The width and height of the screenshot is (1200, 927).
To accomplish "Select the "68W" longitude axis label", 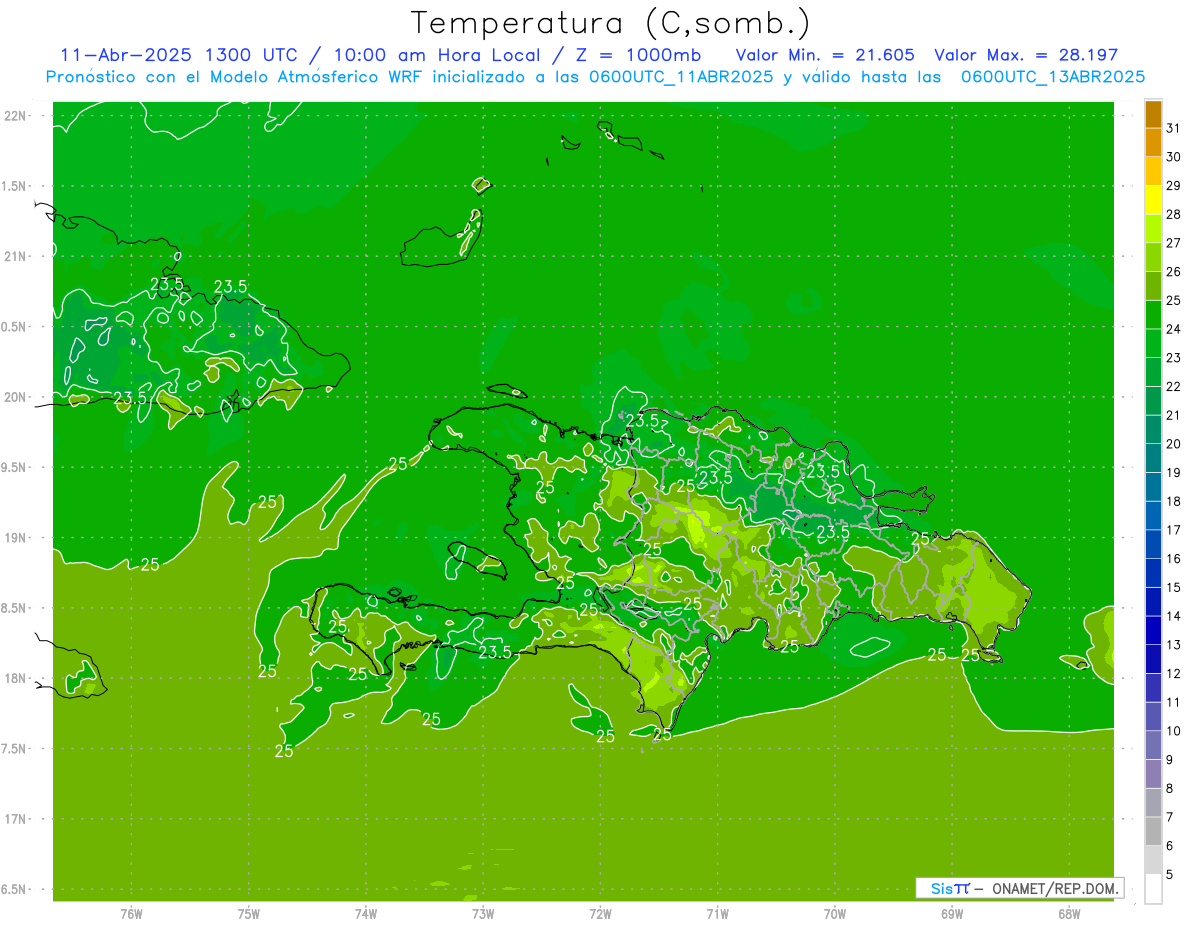I will pos(1068,914).
